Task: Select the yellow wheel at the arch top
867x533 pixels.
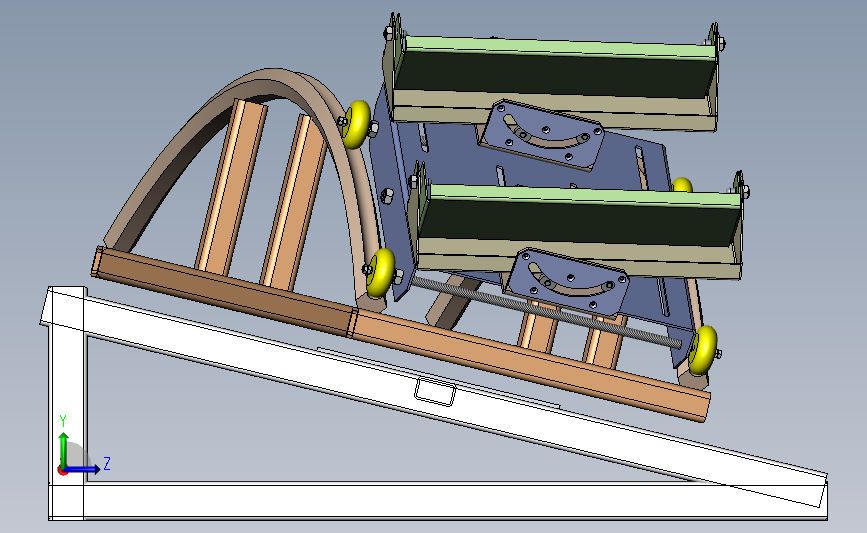Action: 356,124
